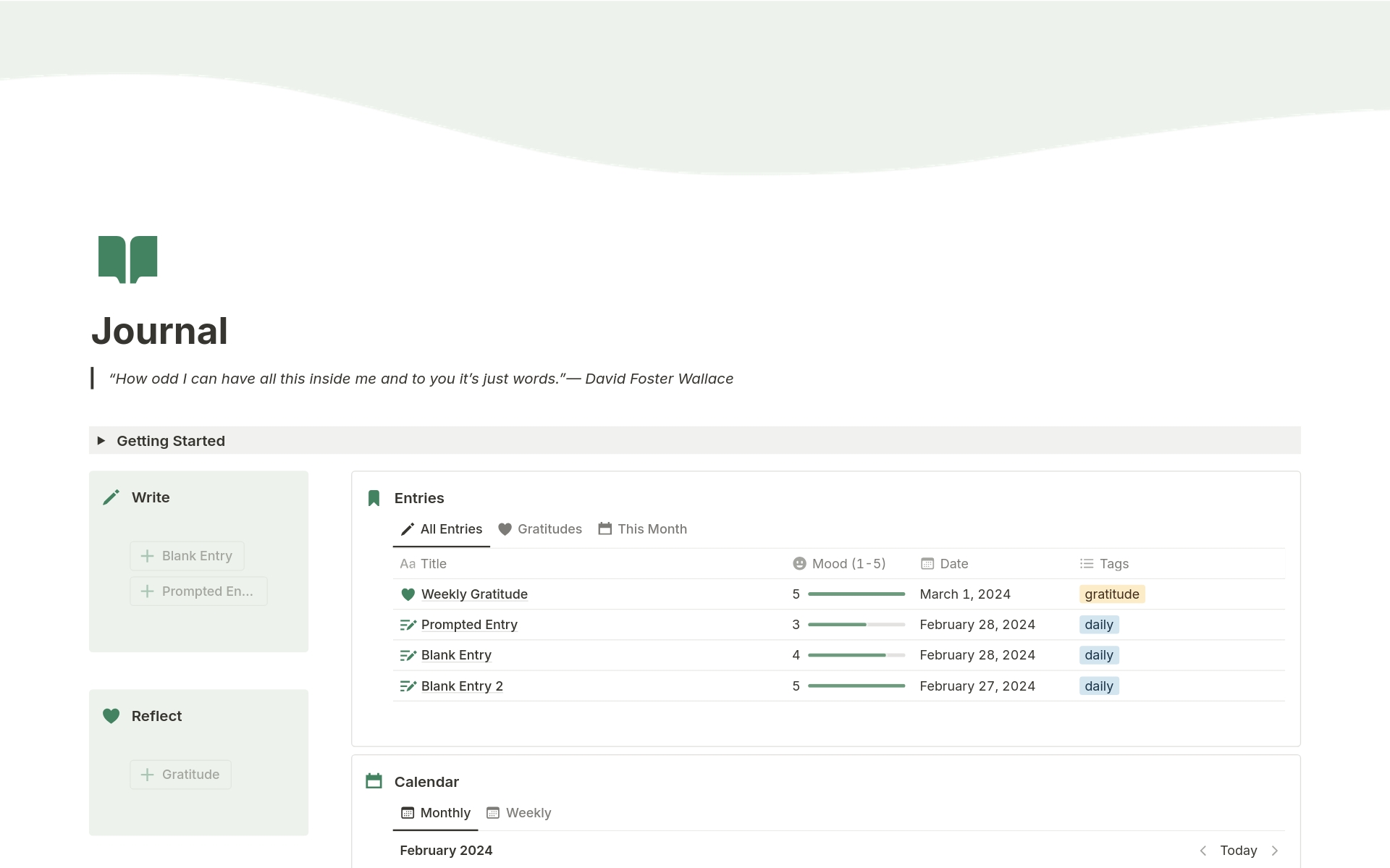Open the Weekly calendar view tab
Image resolution: width=1390 pixels, height=868 pixels.
coord(518,812)
